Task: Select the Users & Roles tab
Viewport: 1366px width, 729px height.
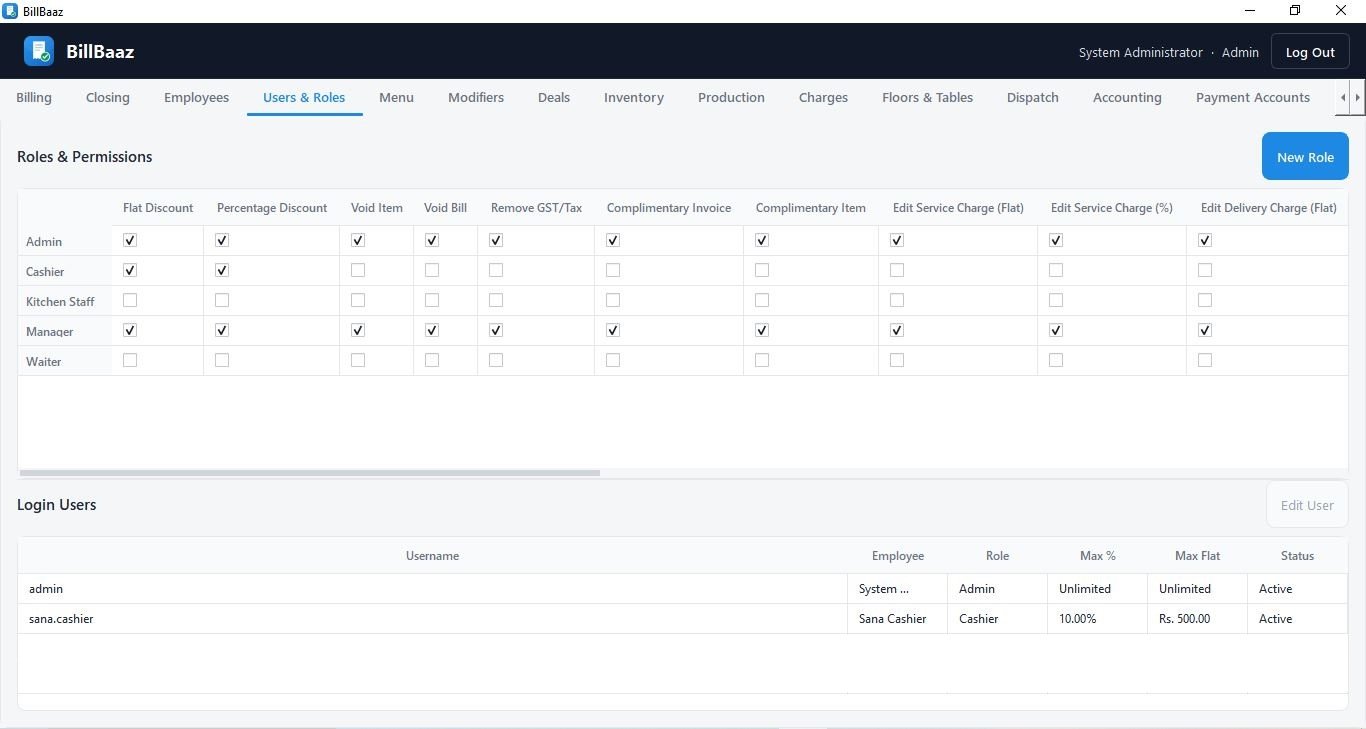Action: click(x=304, y=97)
